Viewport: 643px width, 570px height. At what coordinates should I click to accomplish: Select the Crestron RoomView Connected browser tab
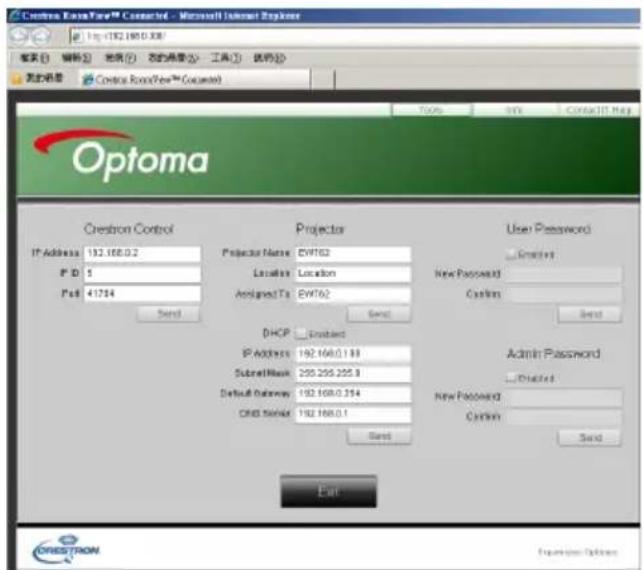[195, 79]
